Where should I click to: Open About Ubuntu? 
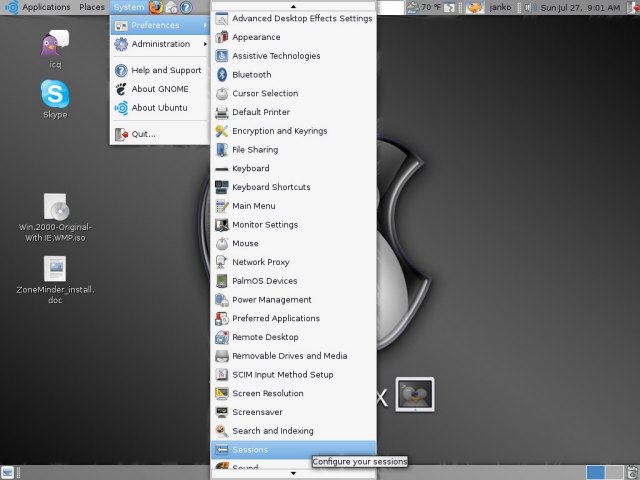160,108
